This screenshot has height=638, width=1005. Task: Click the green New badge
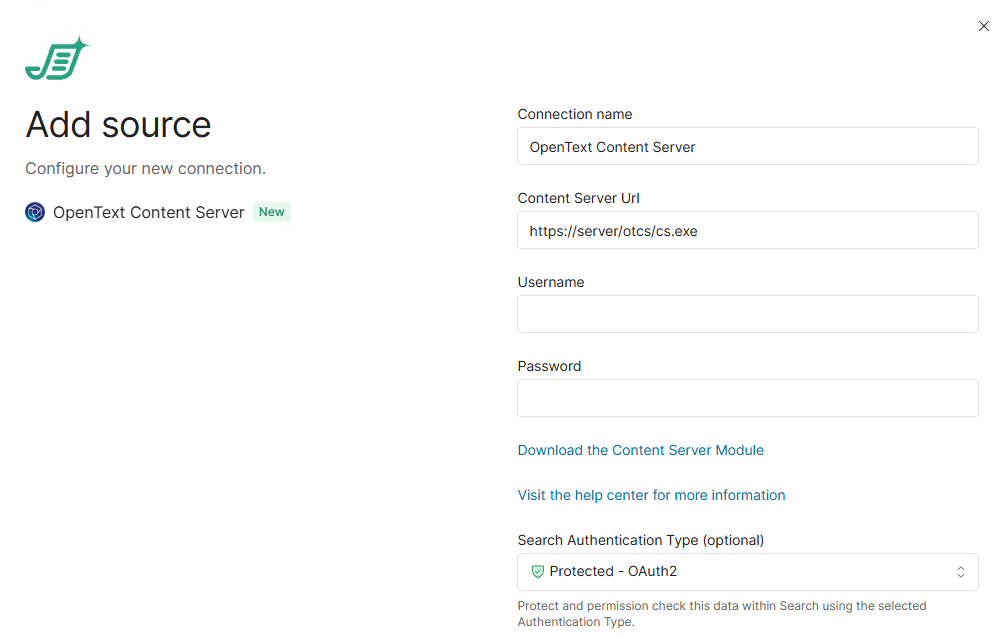pyautogui.click(x=272, y=212)
